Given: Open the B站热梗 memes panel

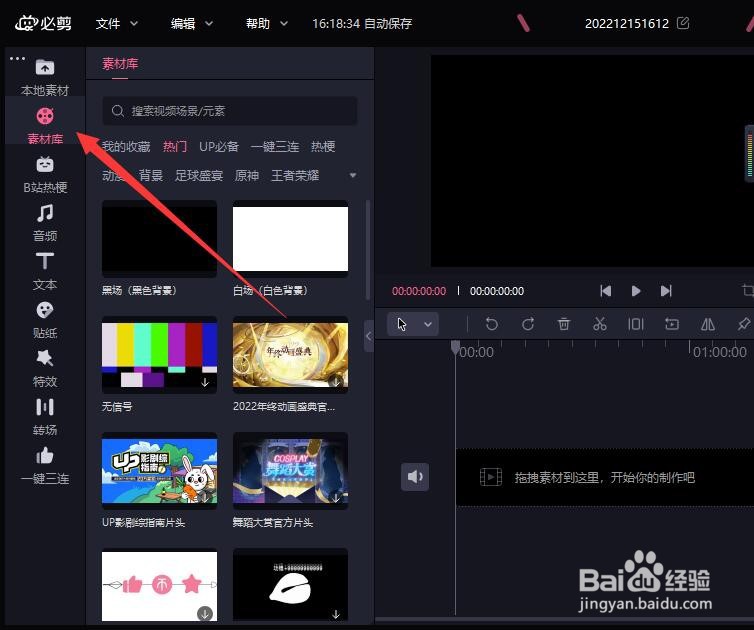Looking at the screenshot, I should pos(45,174).
